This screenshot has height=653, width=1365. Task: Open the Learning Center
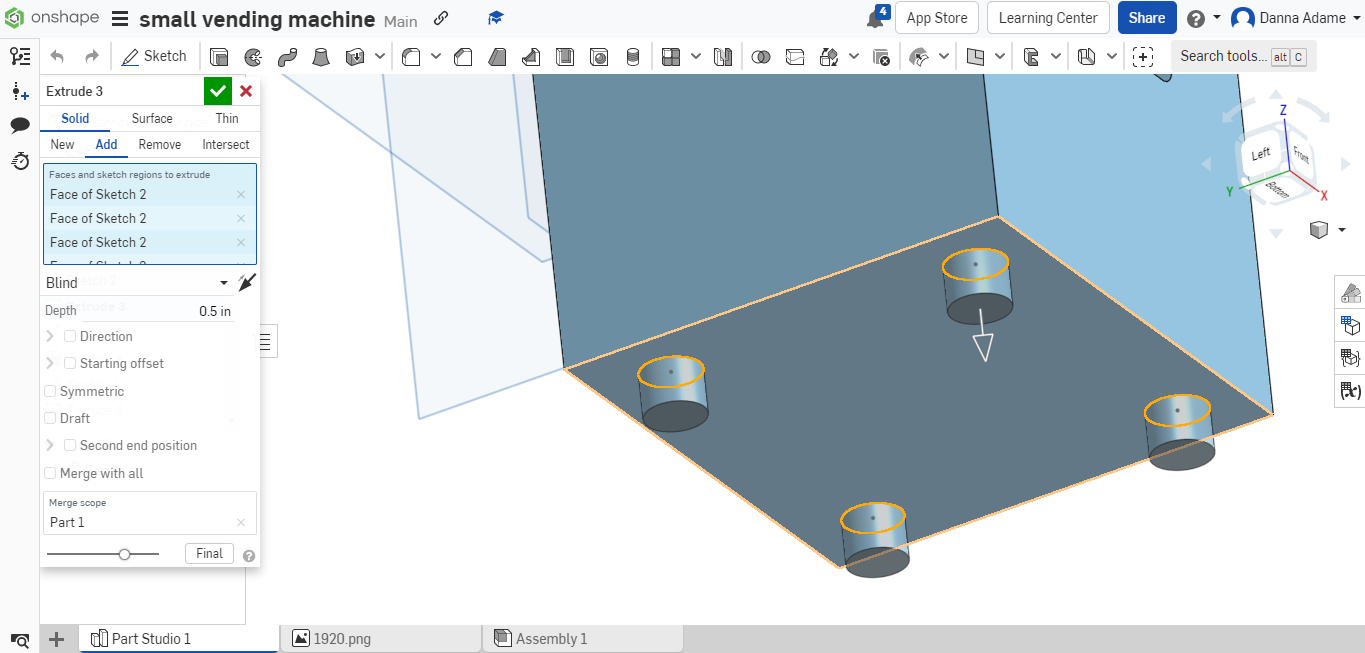pyautogui.click(x=1048, y=17)
